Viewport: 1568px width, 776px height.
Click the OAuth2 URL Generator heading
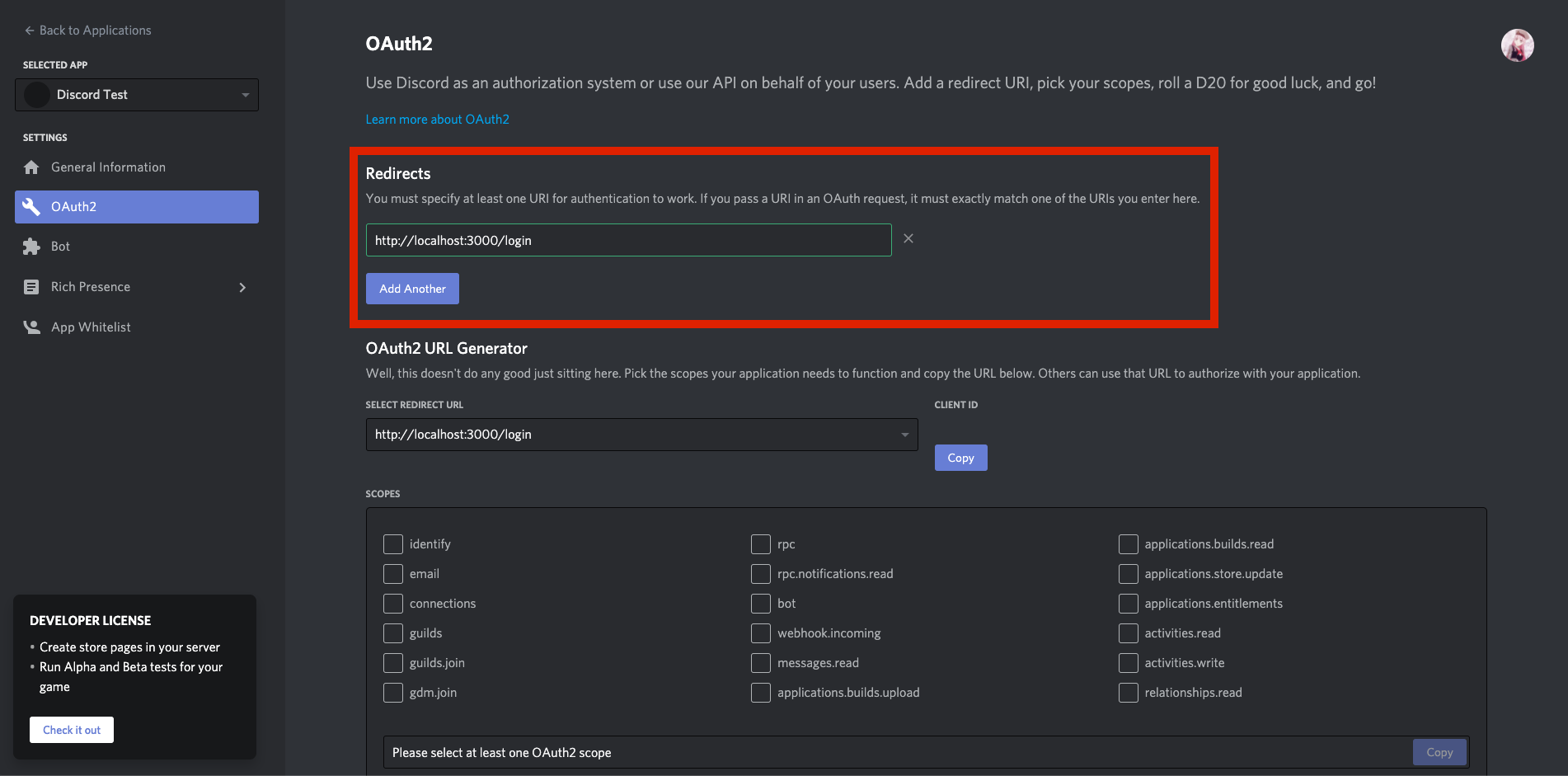tap(446, 349)
